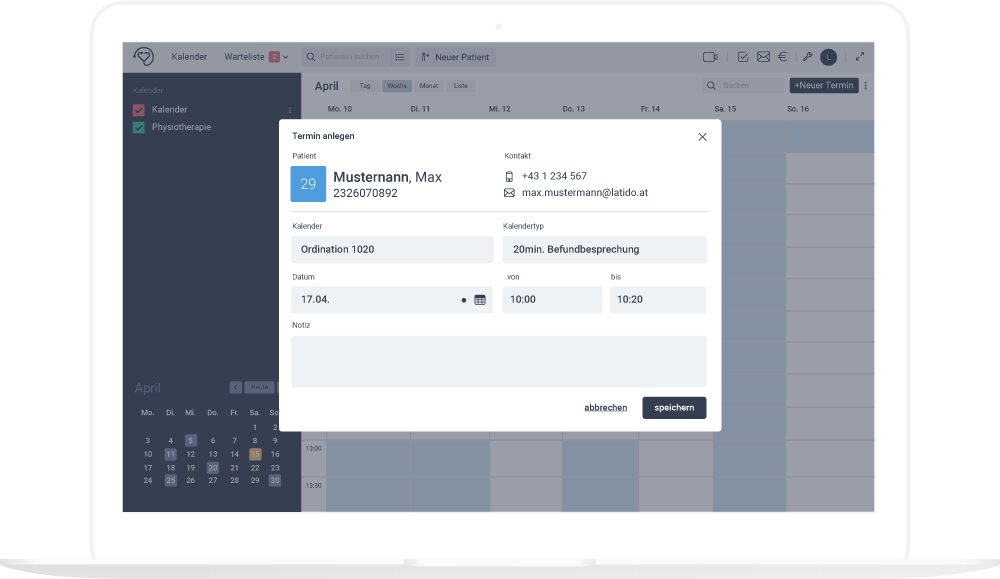This screenshot has height=579, width=1000.
Task: Open the Kalender entry's three-dot options
Action: tap(290, 110)
